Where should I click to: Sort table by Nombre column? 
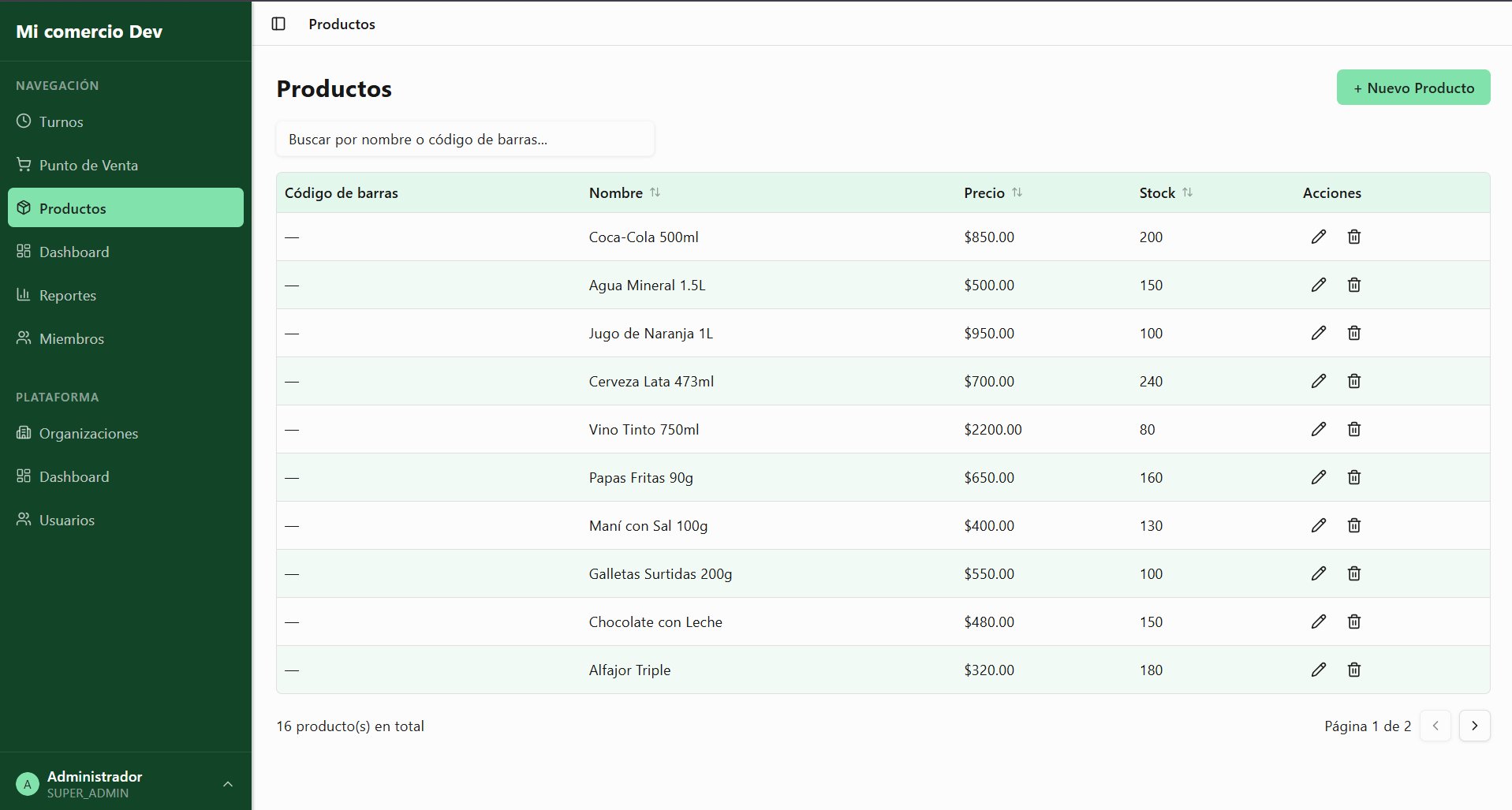click(625, 193)
